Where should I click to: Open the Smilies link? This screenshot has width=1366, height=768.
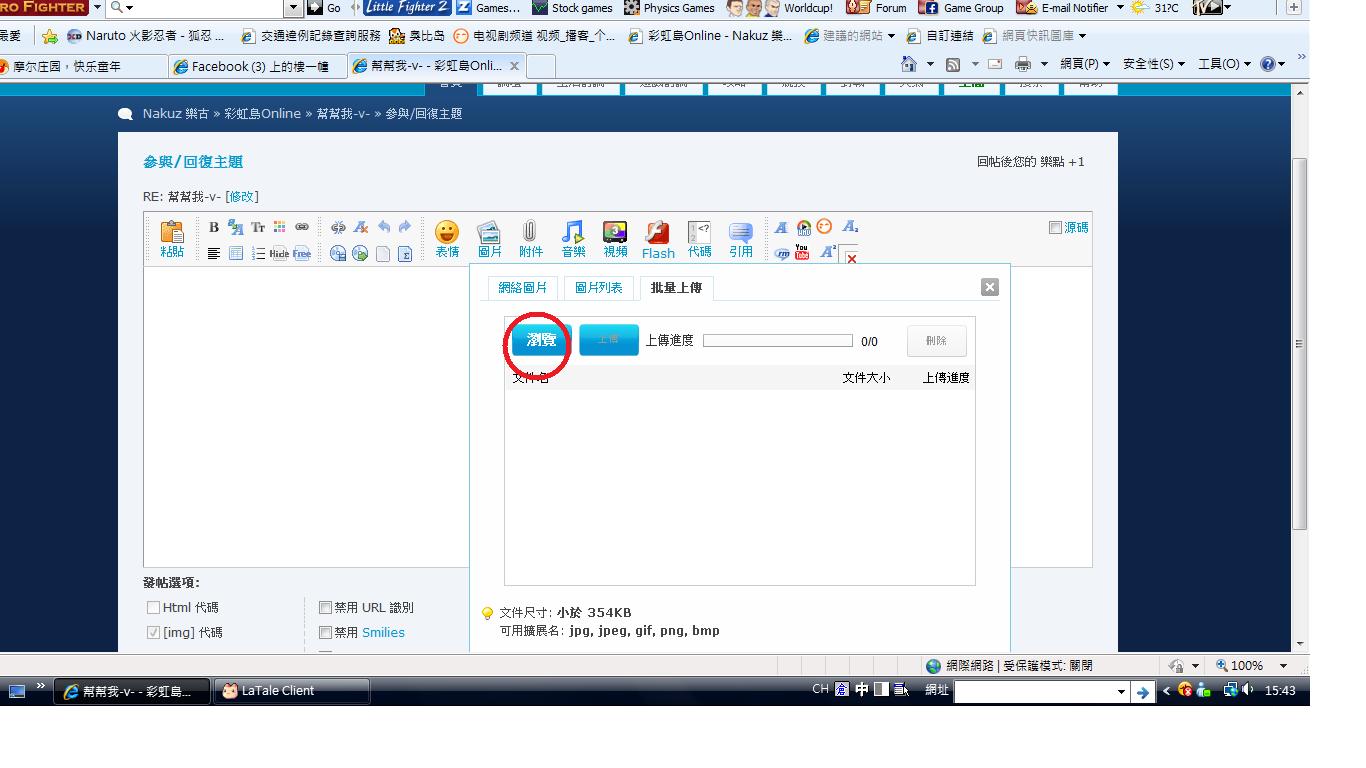[383, 632]
